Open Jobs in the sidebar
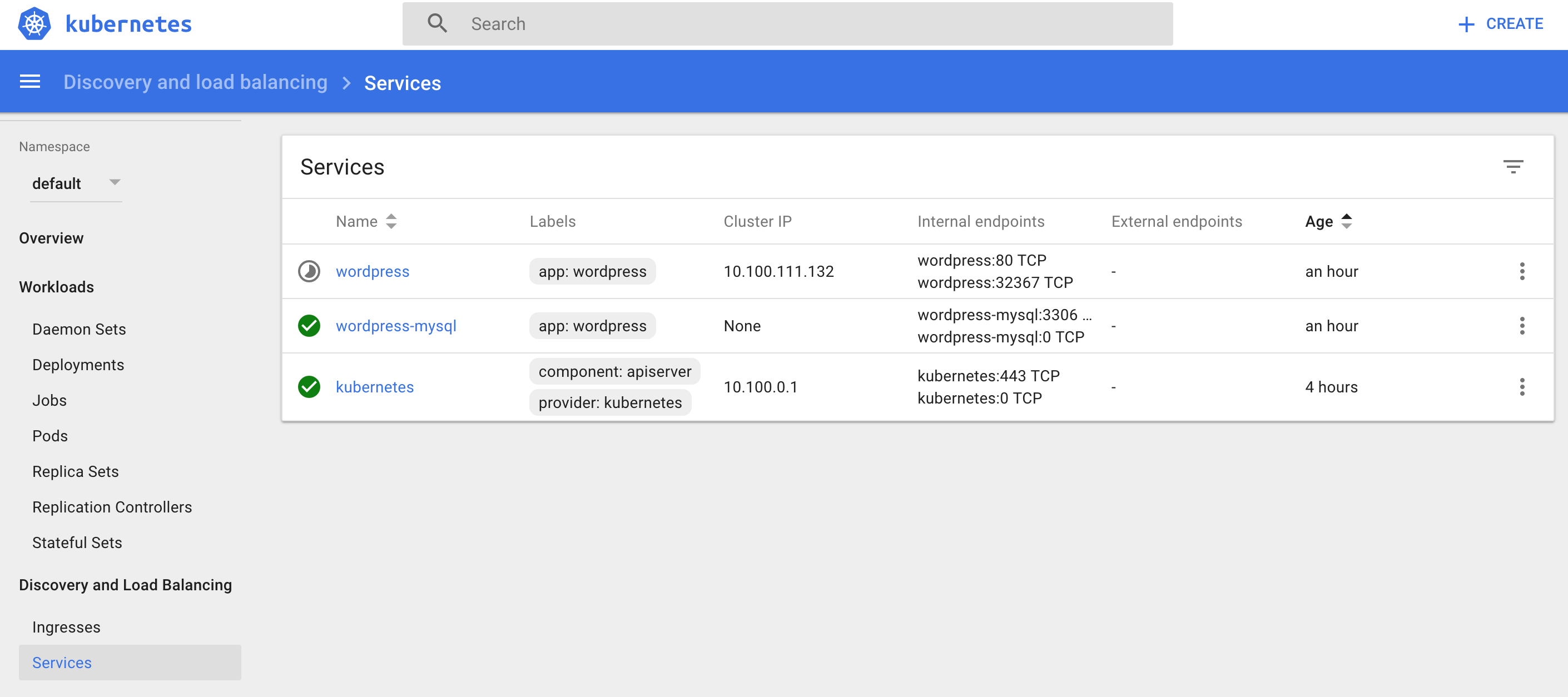Viewport: 1568px width, 697px height. pos(49,401)
